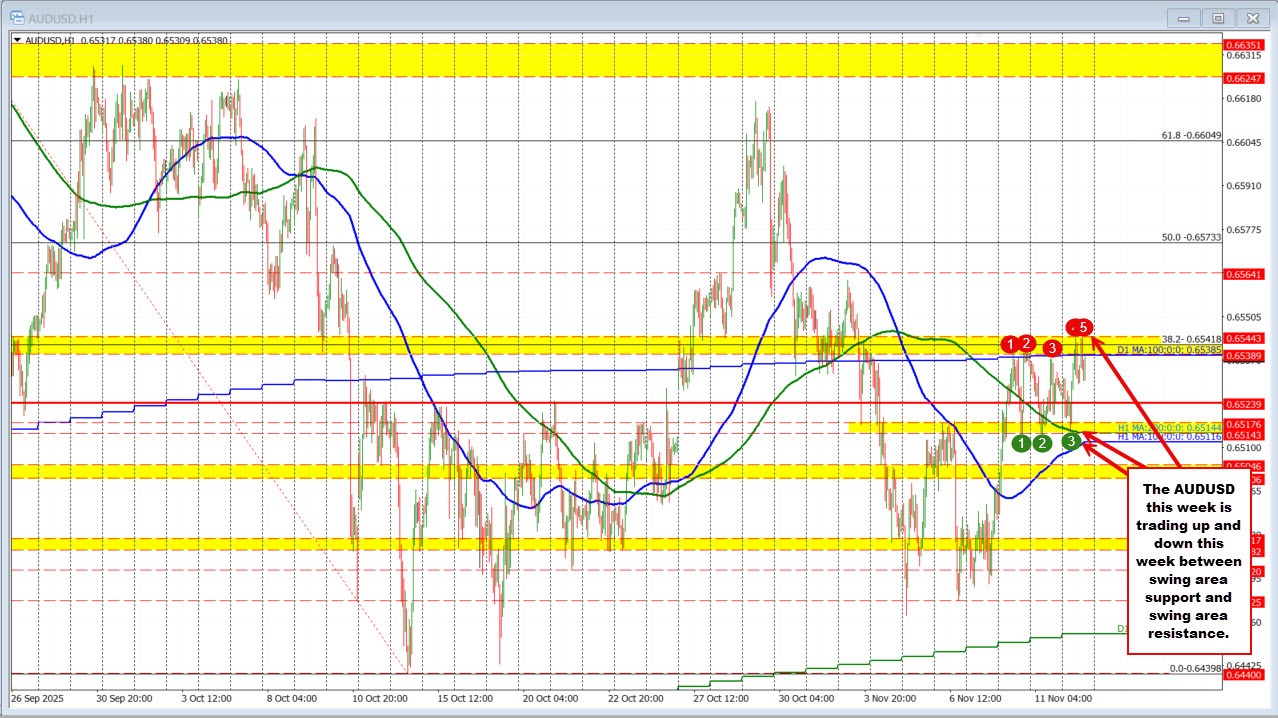Collapse the OHLC quote line using the arrow
This screenshot has height=718, width=1278.
pos(18,40)
